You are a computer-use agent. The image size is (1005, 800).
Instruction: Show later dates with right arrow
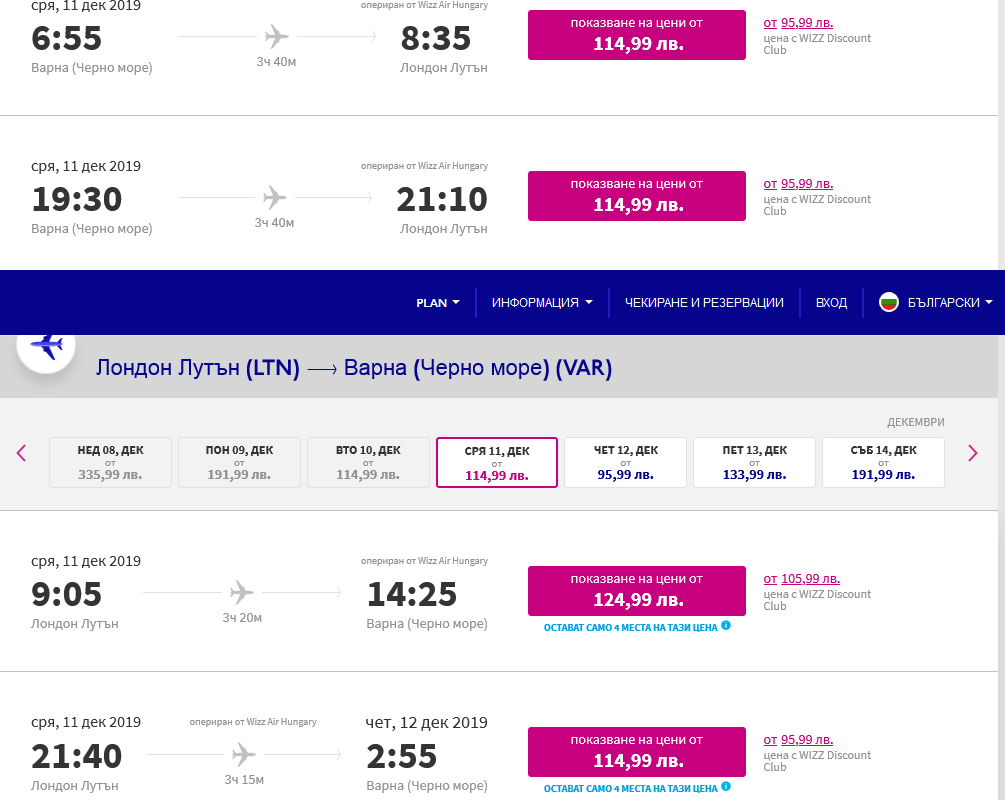tap(972, 453)
